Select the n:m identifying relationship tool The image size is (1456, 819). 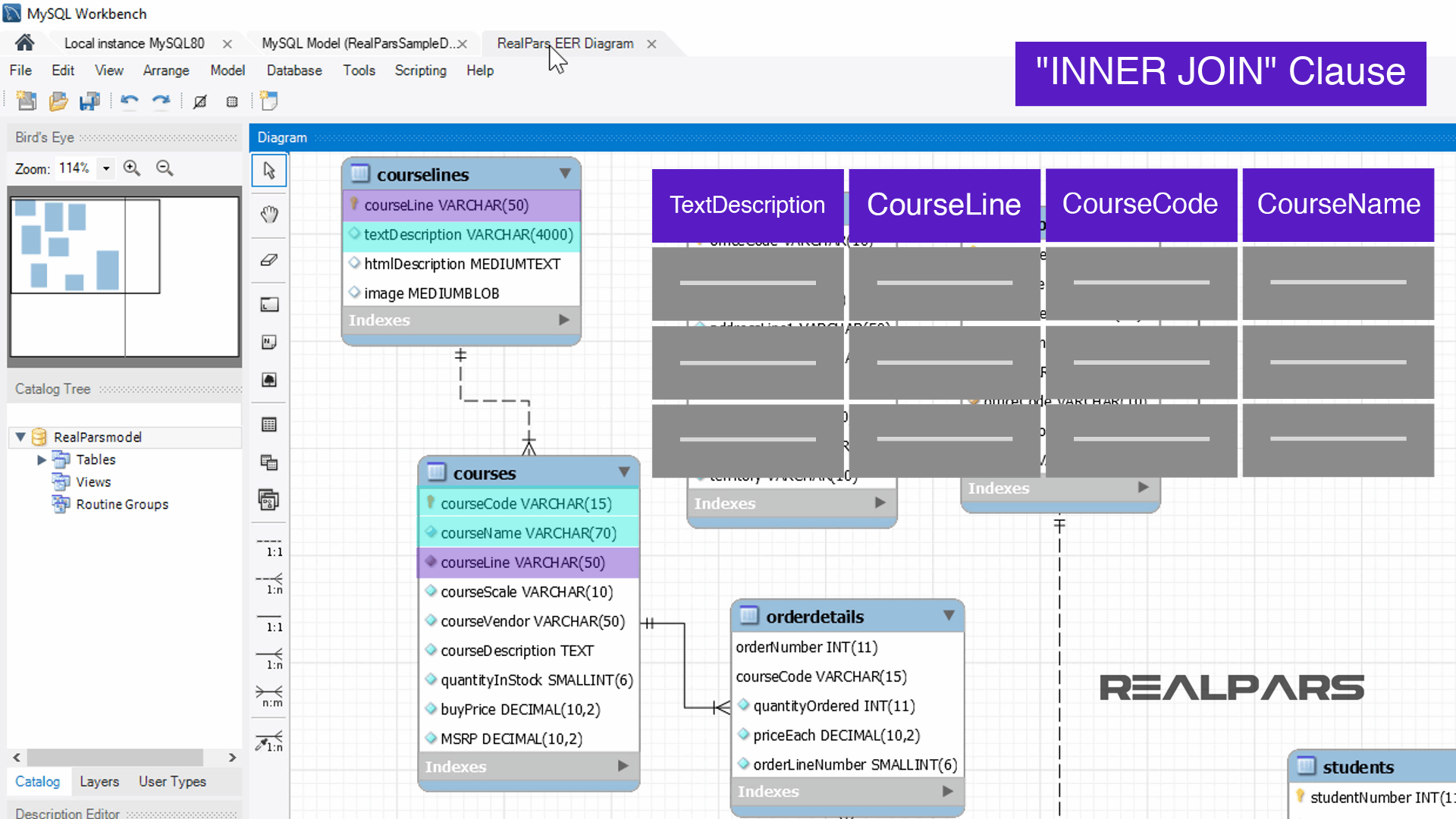(268, 695)
